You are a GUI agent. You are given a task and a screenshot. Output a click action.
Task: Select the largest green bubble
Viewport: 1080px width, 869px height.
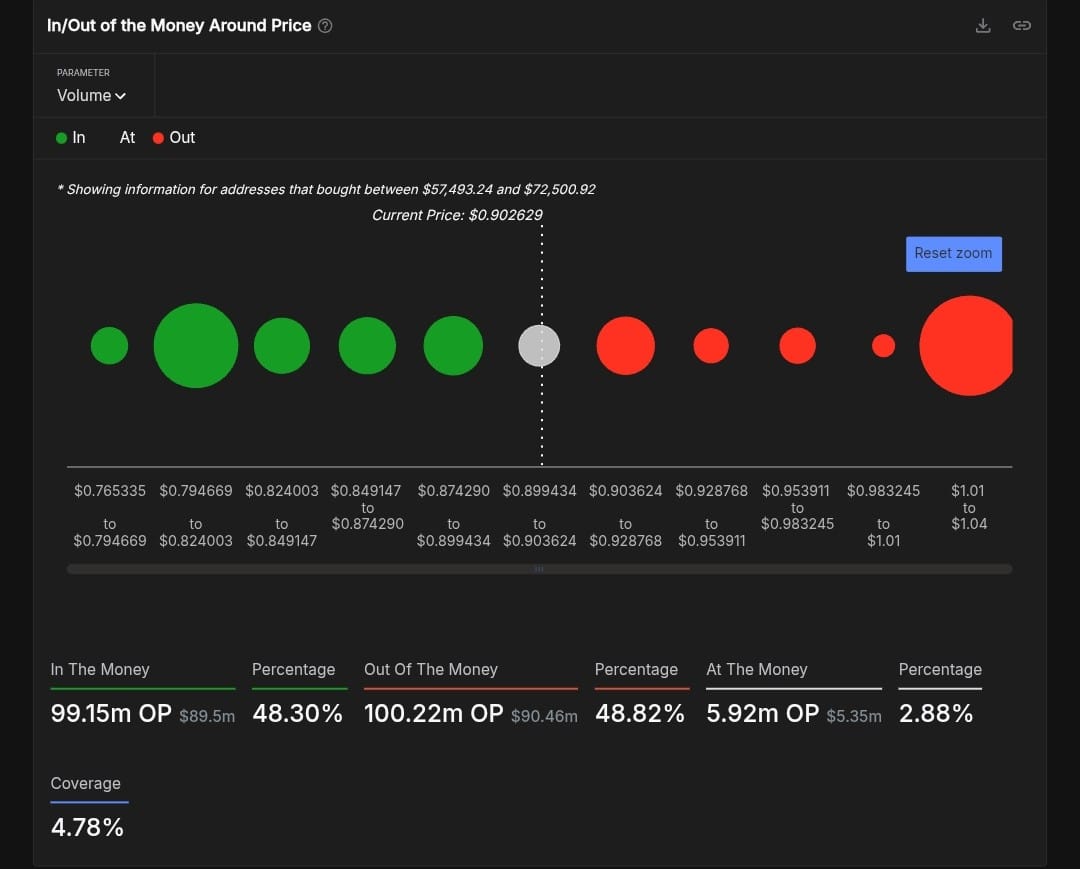[196, 345]
